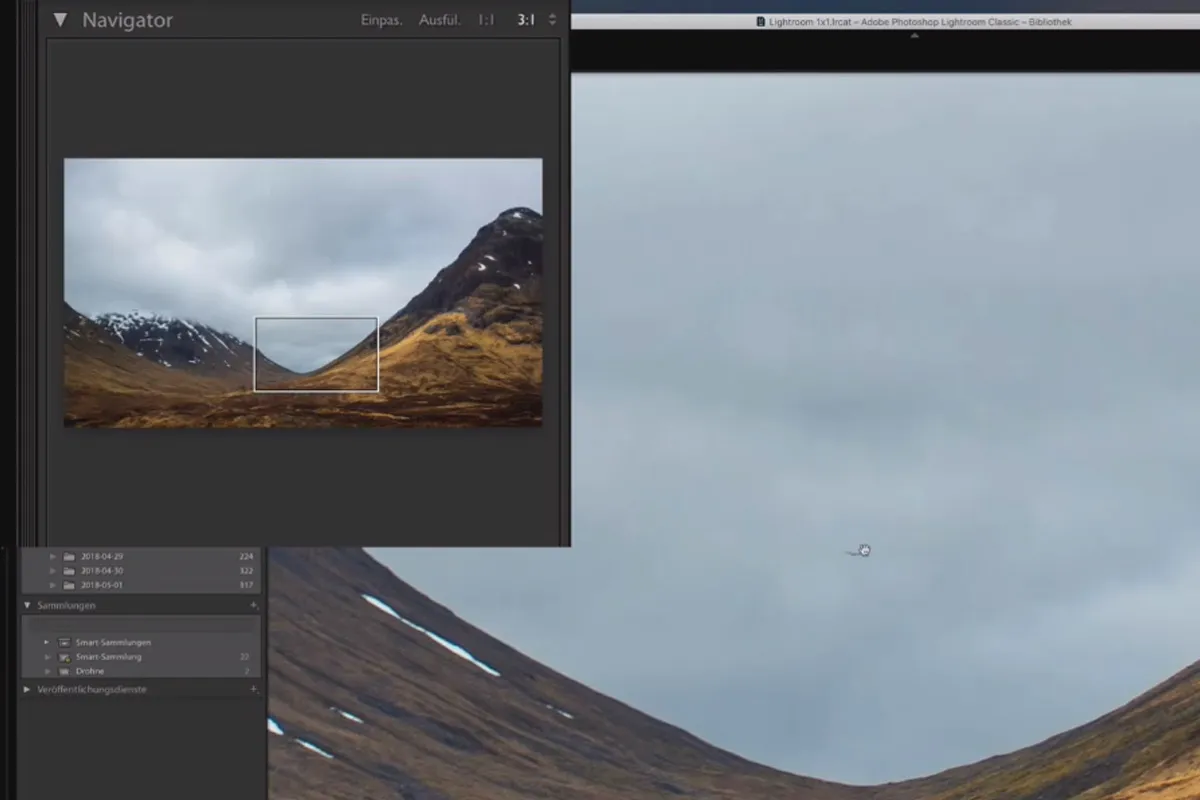Click the top panel reveal arrow
The height and width of the screenshot is (800, 1200).
pyautogui.click(x=914, y=35)
